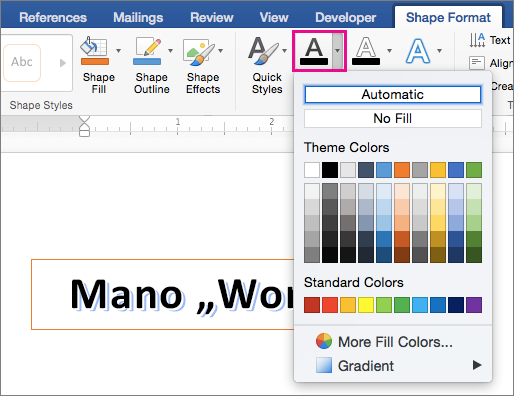Select bright red standard color
Viewport: 514px width, 396px height.
click(330, 305)
